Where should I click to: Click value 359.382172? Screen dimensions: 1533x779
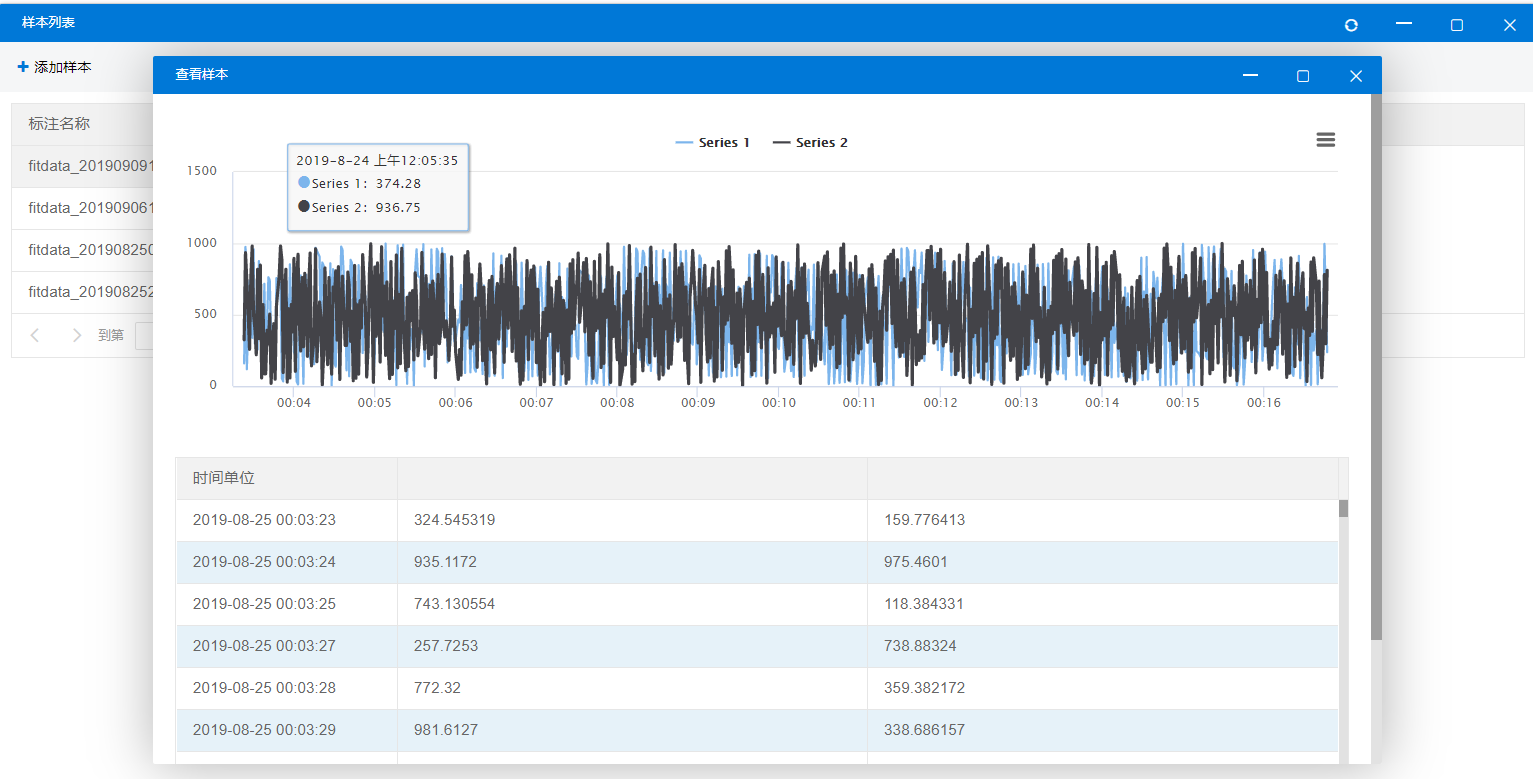click(925, 688)
